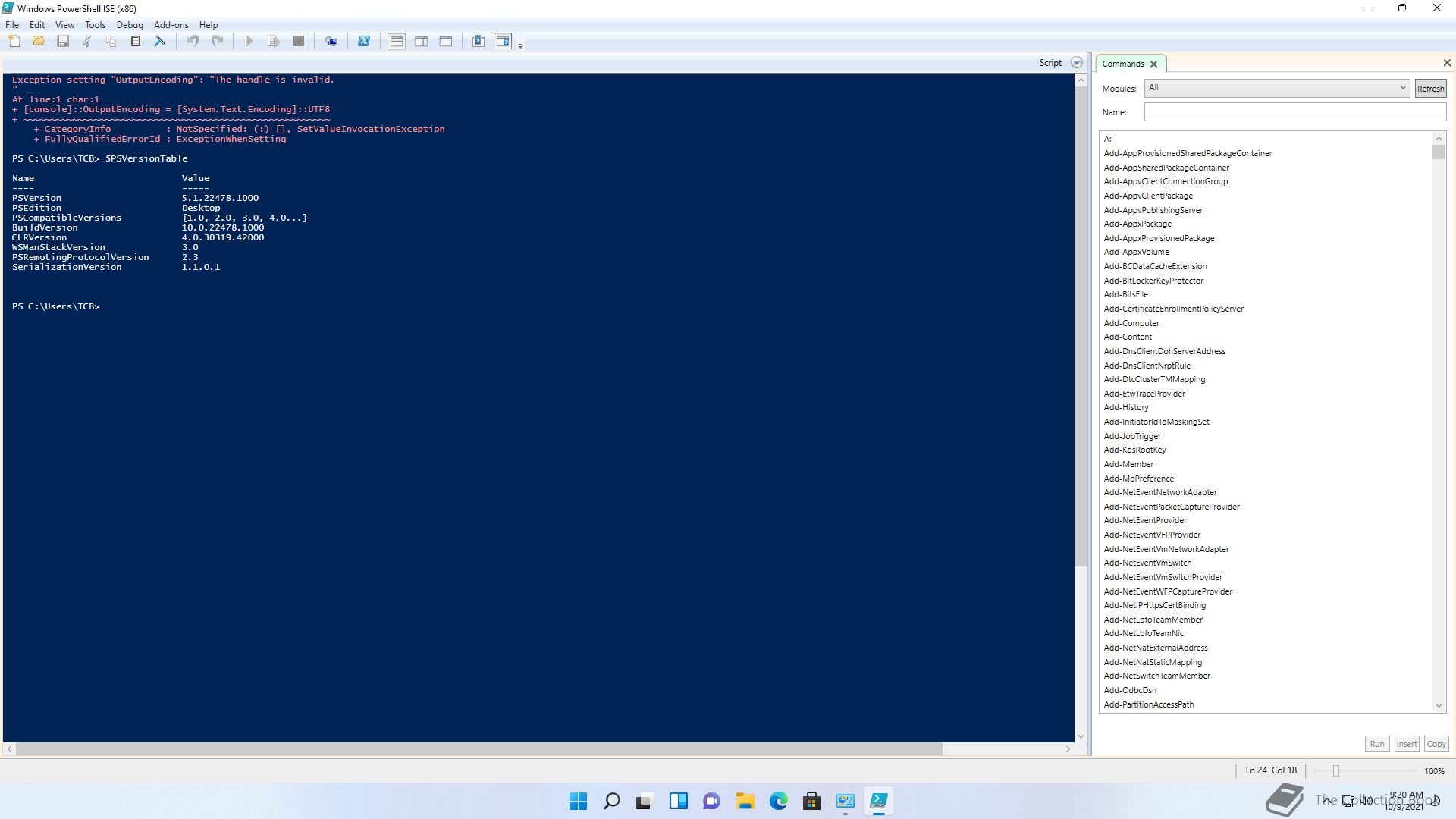Cut selection with scissors icon
This screenshot has height=819, width=1456.
tap(87, 42)
